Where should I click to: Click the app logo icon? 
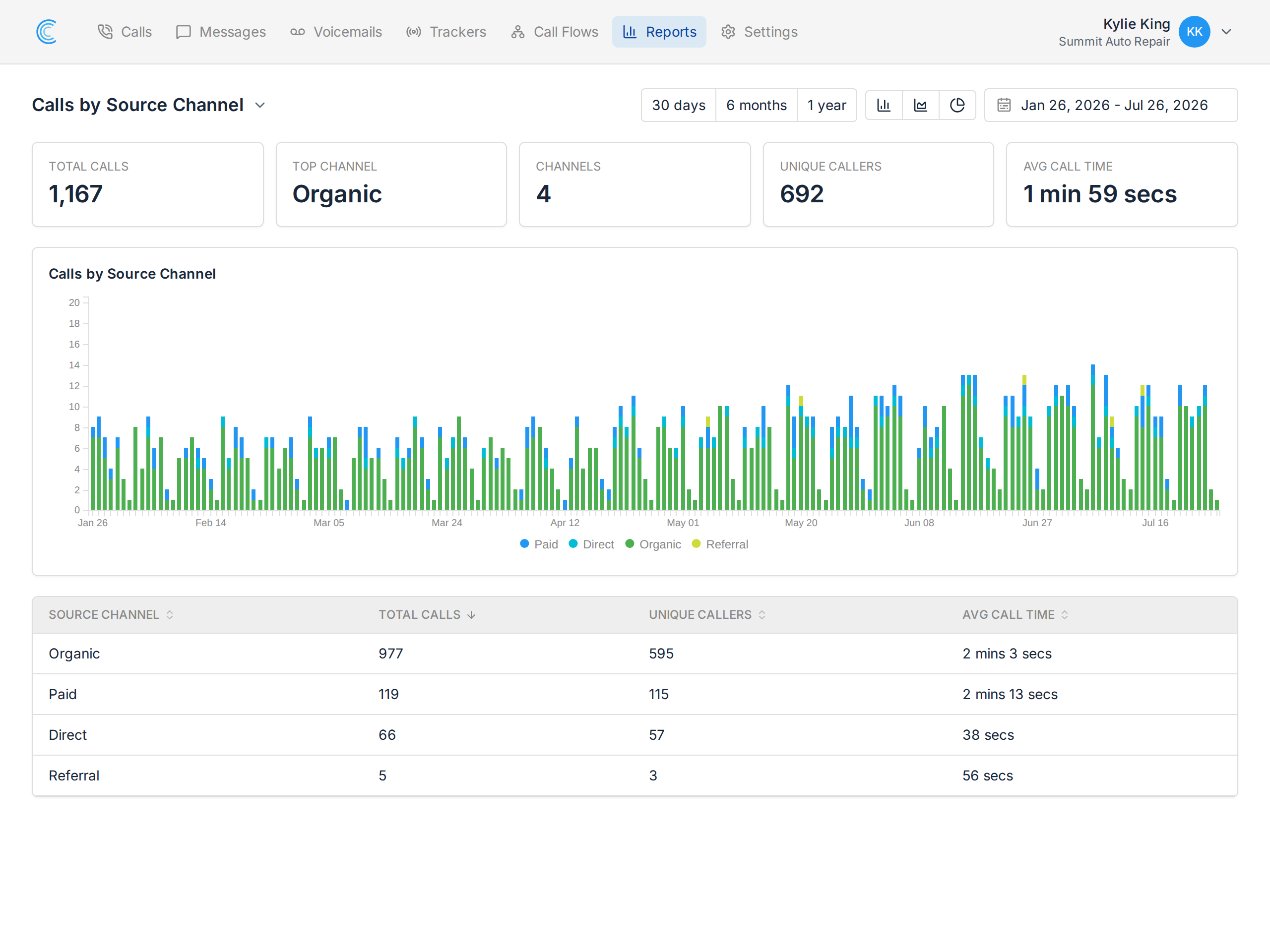pyautogui.click(x=47, y=32)
